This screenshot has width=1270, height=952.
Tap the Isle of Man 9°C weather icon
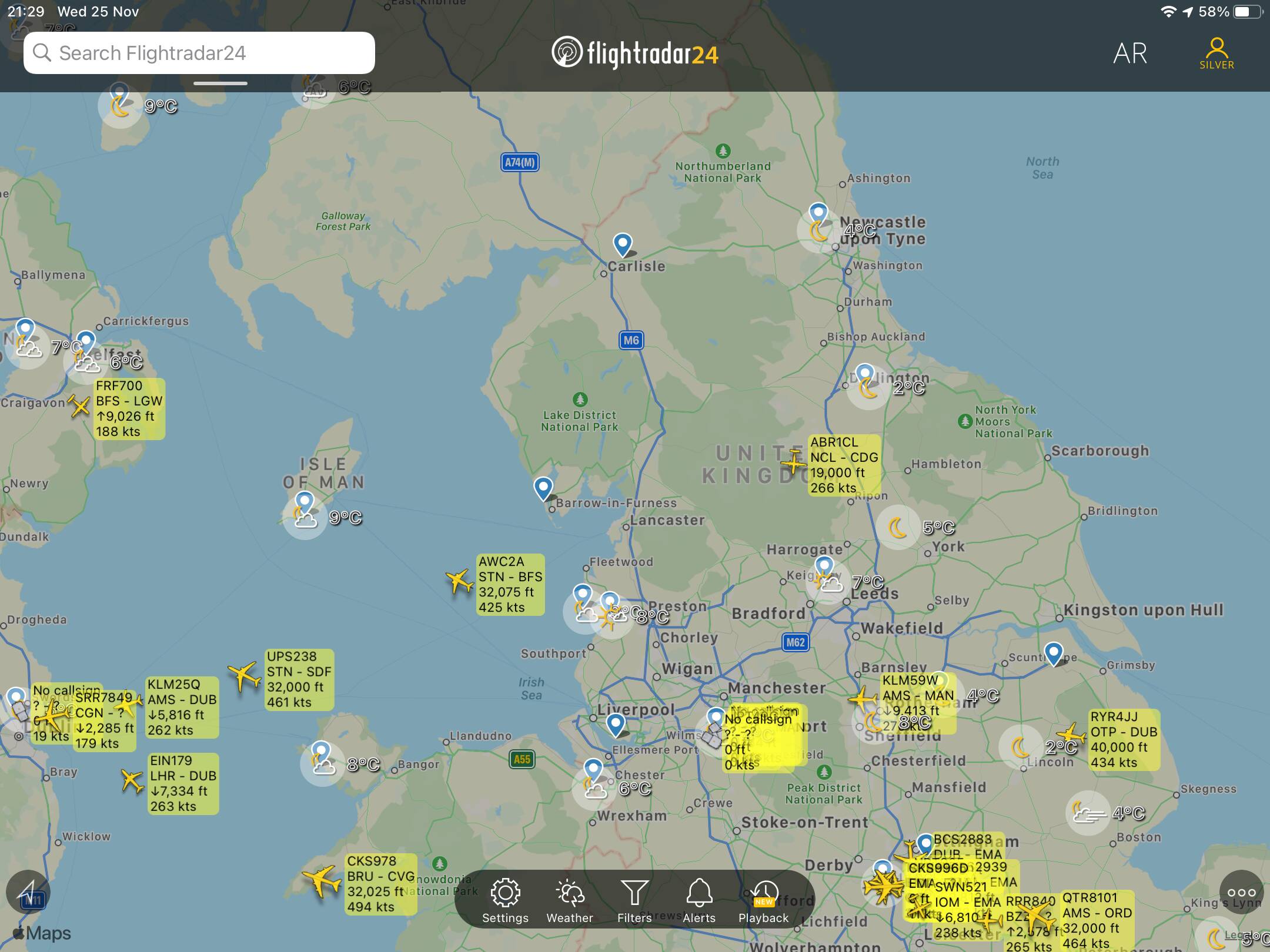click(x=305, y=518)
